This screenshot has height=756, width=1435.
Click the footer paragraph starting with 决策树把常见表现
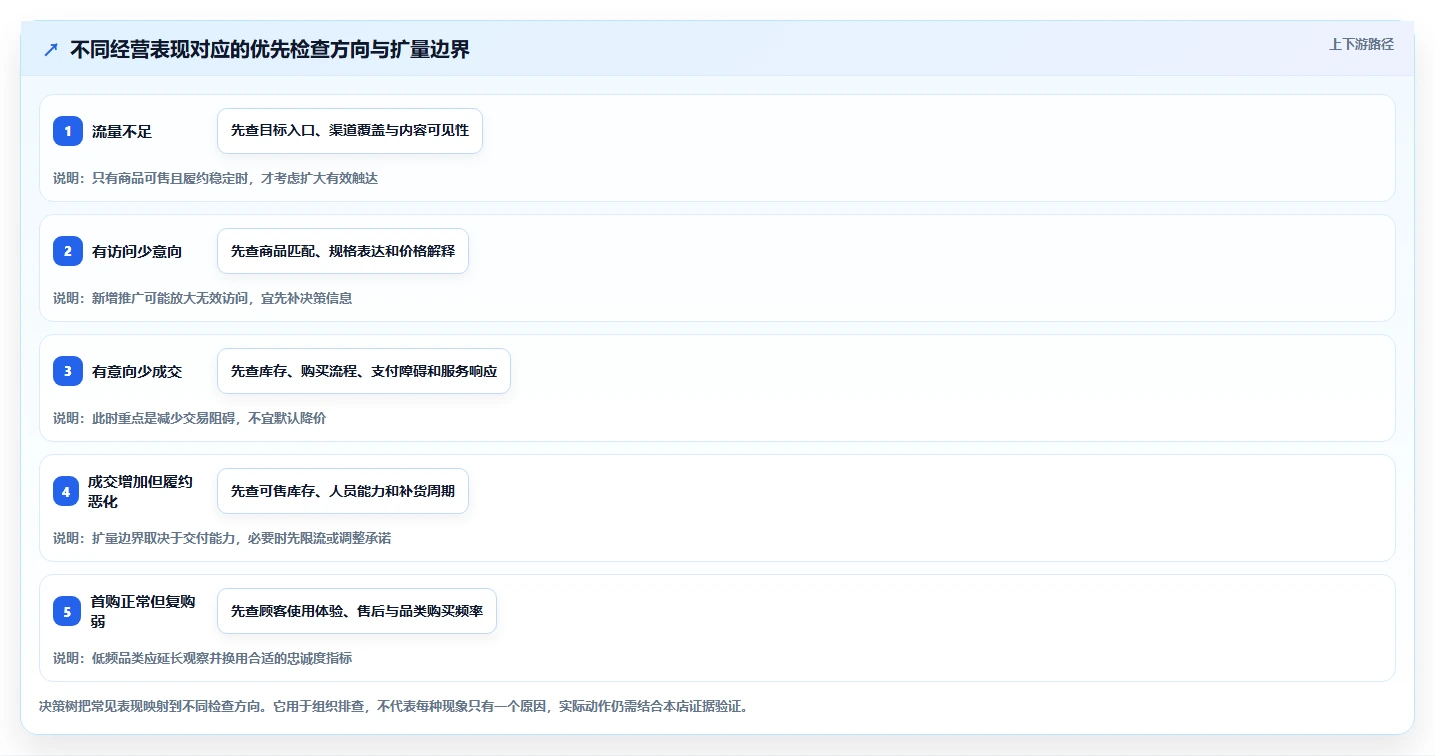[x=393, y=706]
